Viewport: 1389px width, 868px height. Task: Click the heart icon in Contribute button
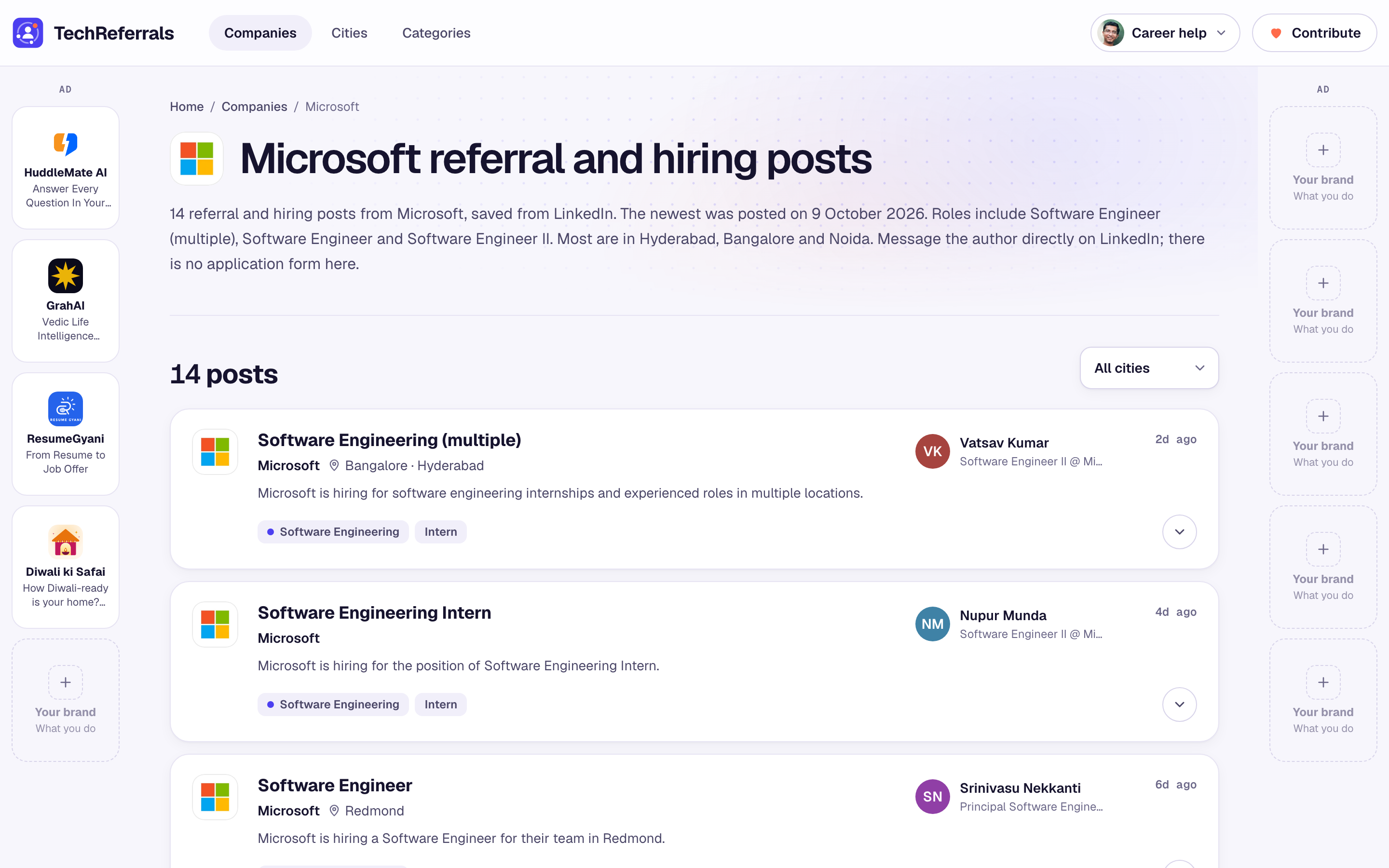pos(1275,33)
